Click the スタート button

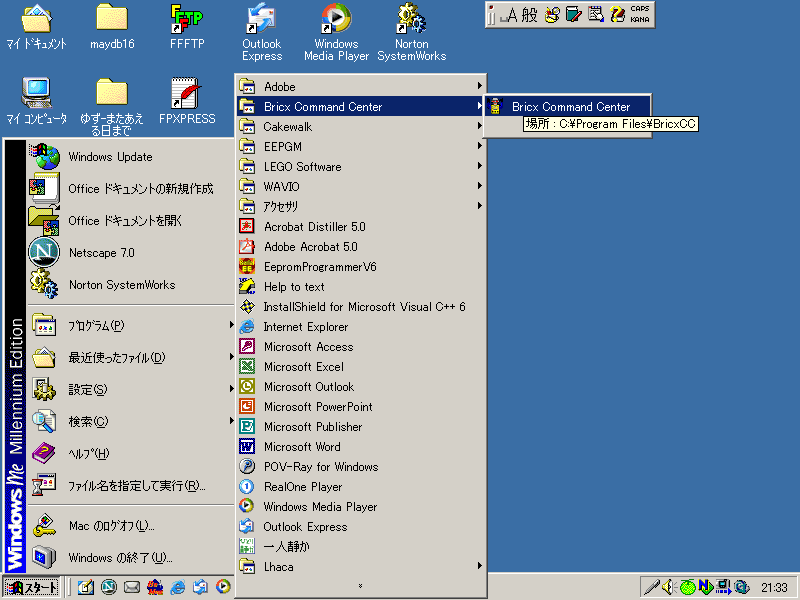[x=32, y=587]
